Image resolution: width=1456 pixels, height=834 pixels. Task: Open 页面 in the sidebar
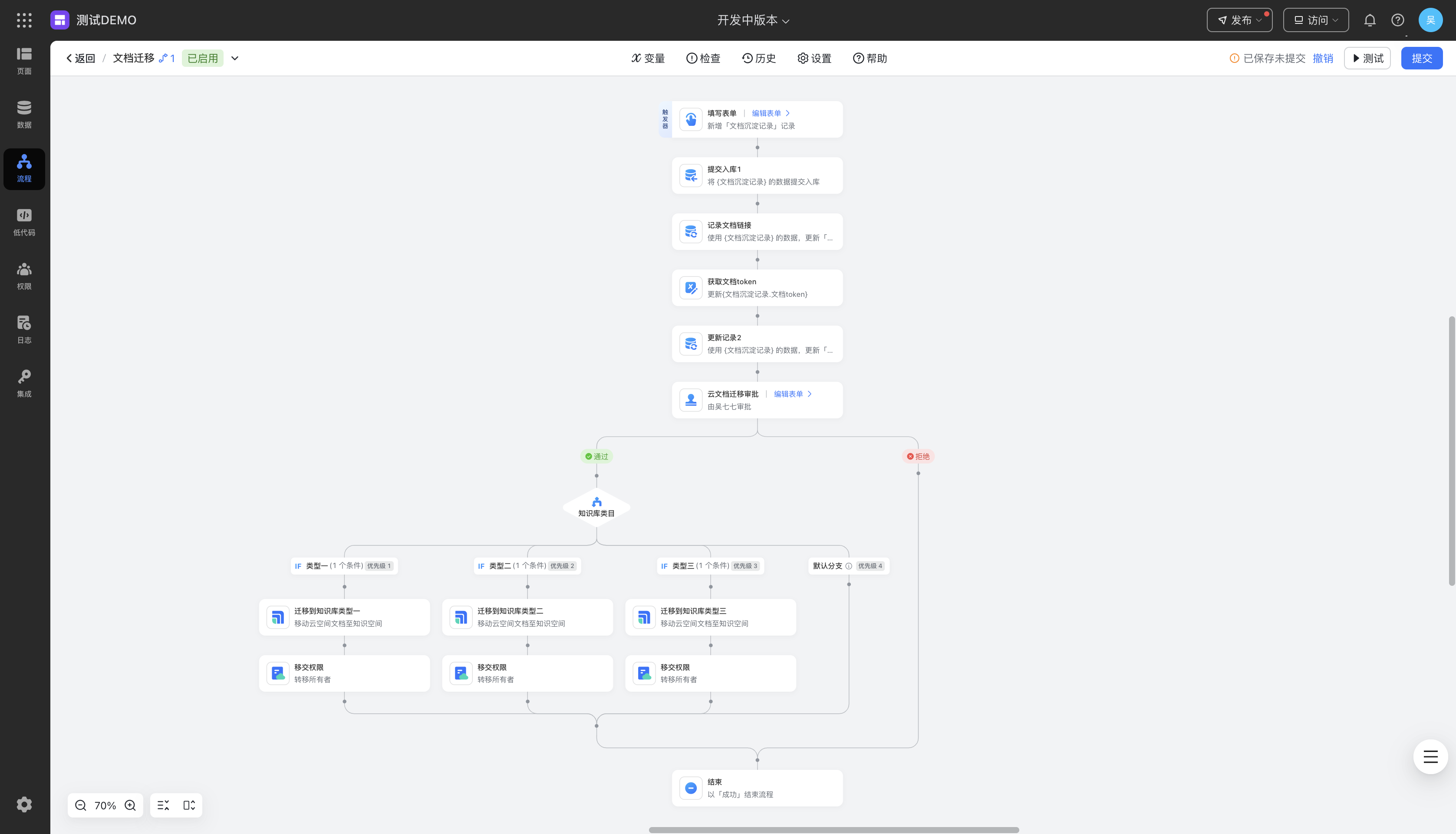pyautogui.click(x=24, y=61)
